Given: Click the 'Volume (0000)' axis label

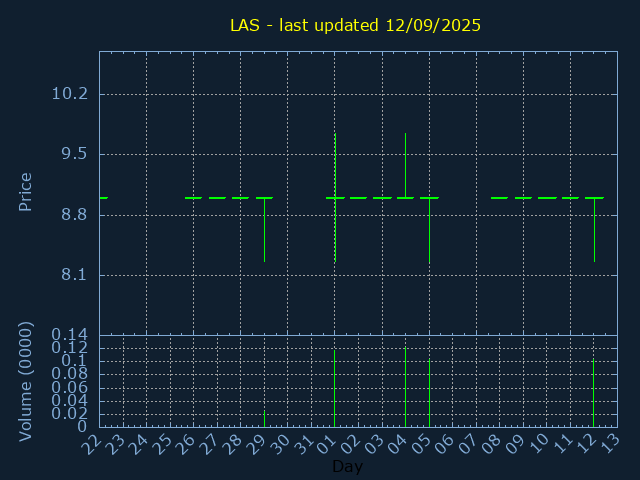Looking at the screenshot, I should tap(25, 381).
